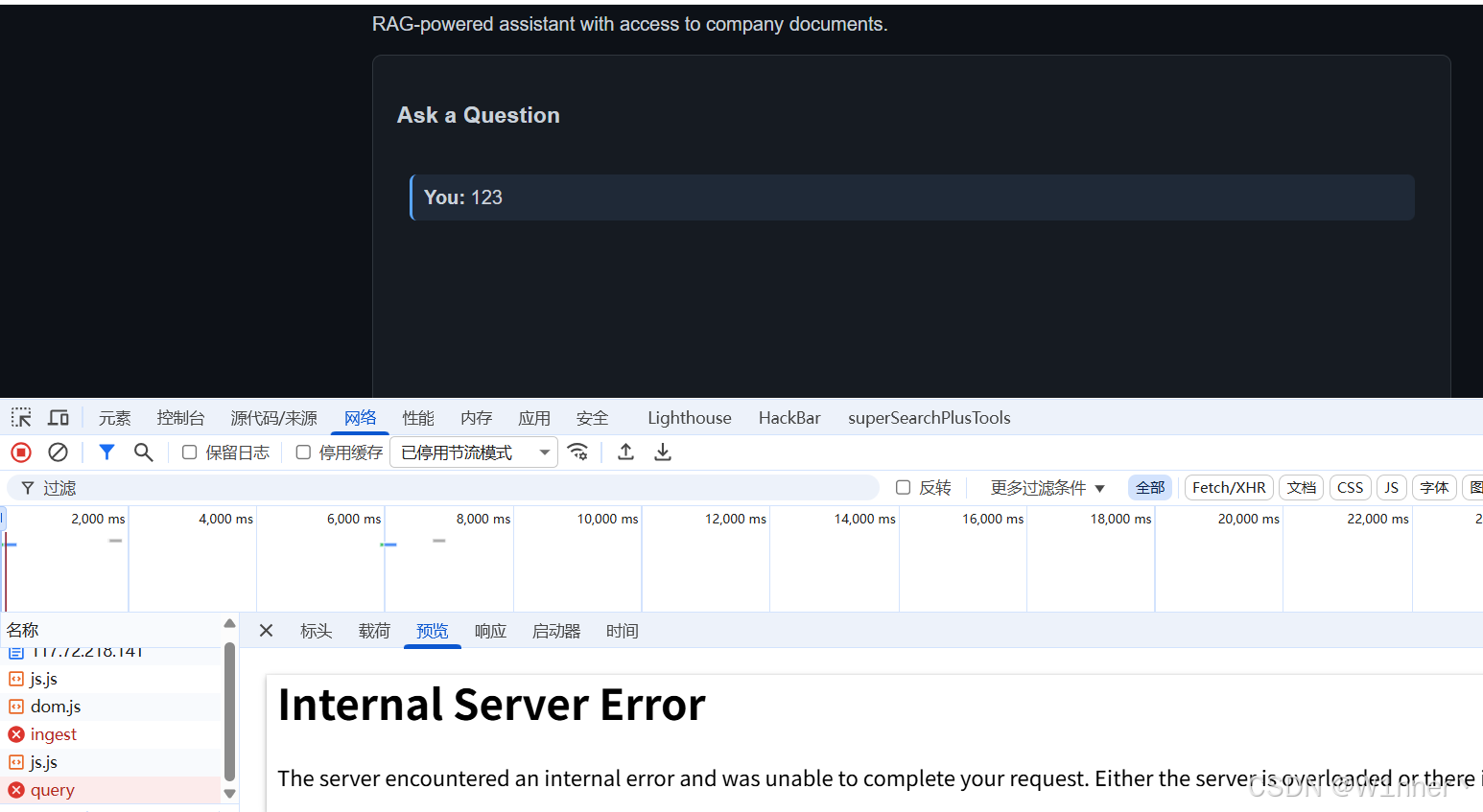
Task: Select the red error icon beside ingest
Action: click(x=16, y=734)
